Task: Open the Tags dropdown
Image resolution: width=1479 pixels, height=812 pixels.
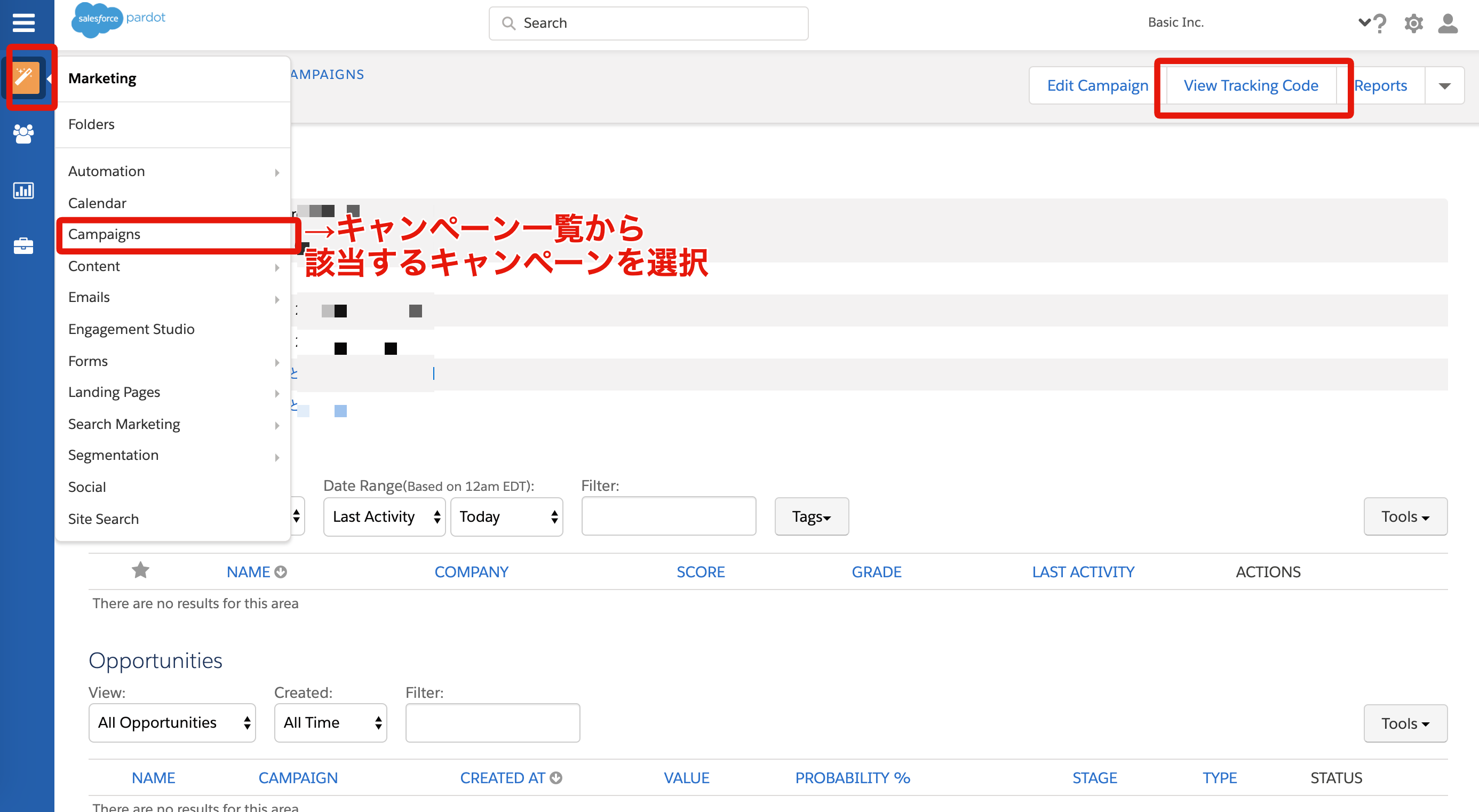Action: 812,516
